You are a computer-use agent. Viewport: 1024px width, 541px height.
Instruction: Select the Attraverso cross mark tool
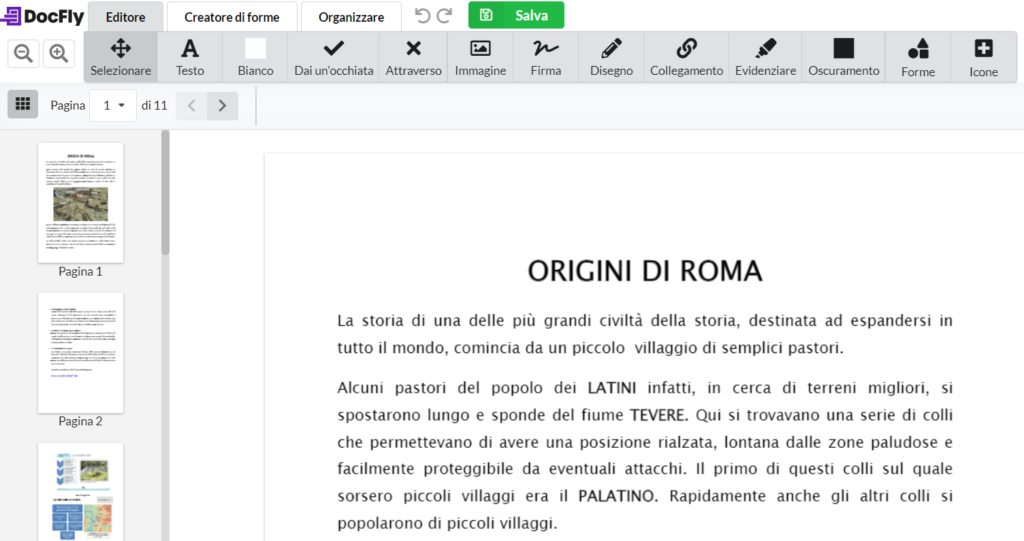[x=413, y=57]
